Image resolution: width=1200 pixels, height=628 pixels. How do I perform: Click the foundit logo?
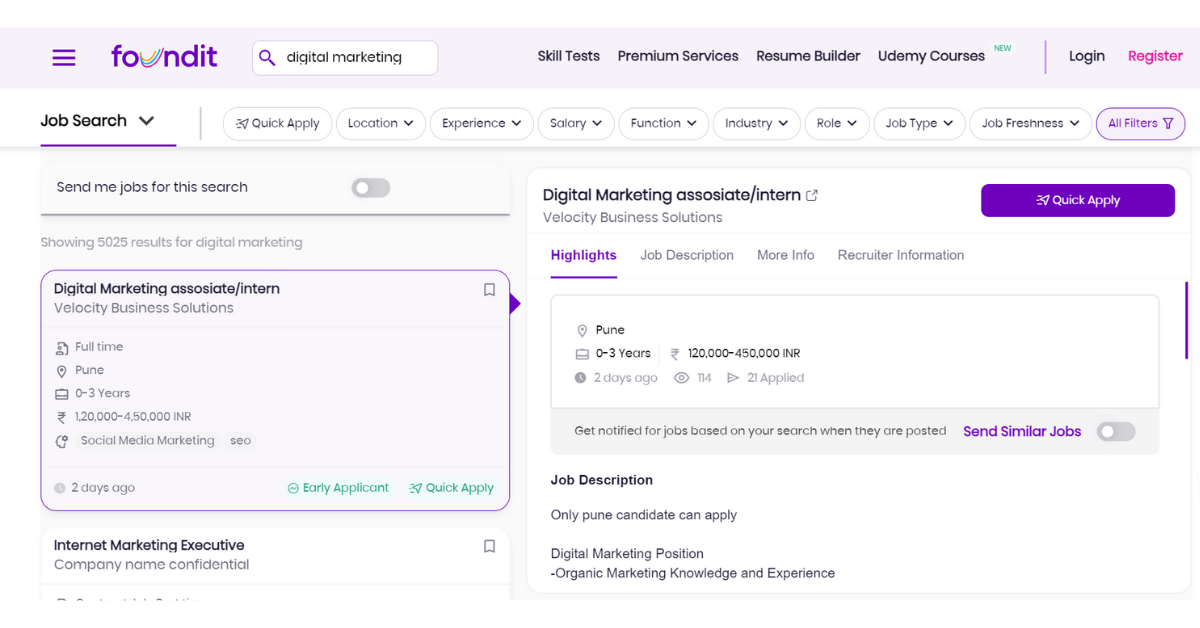point(164,57)
